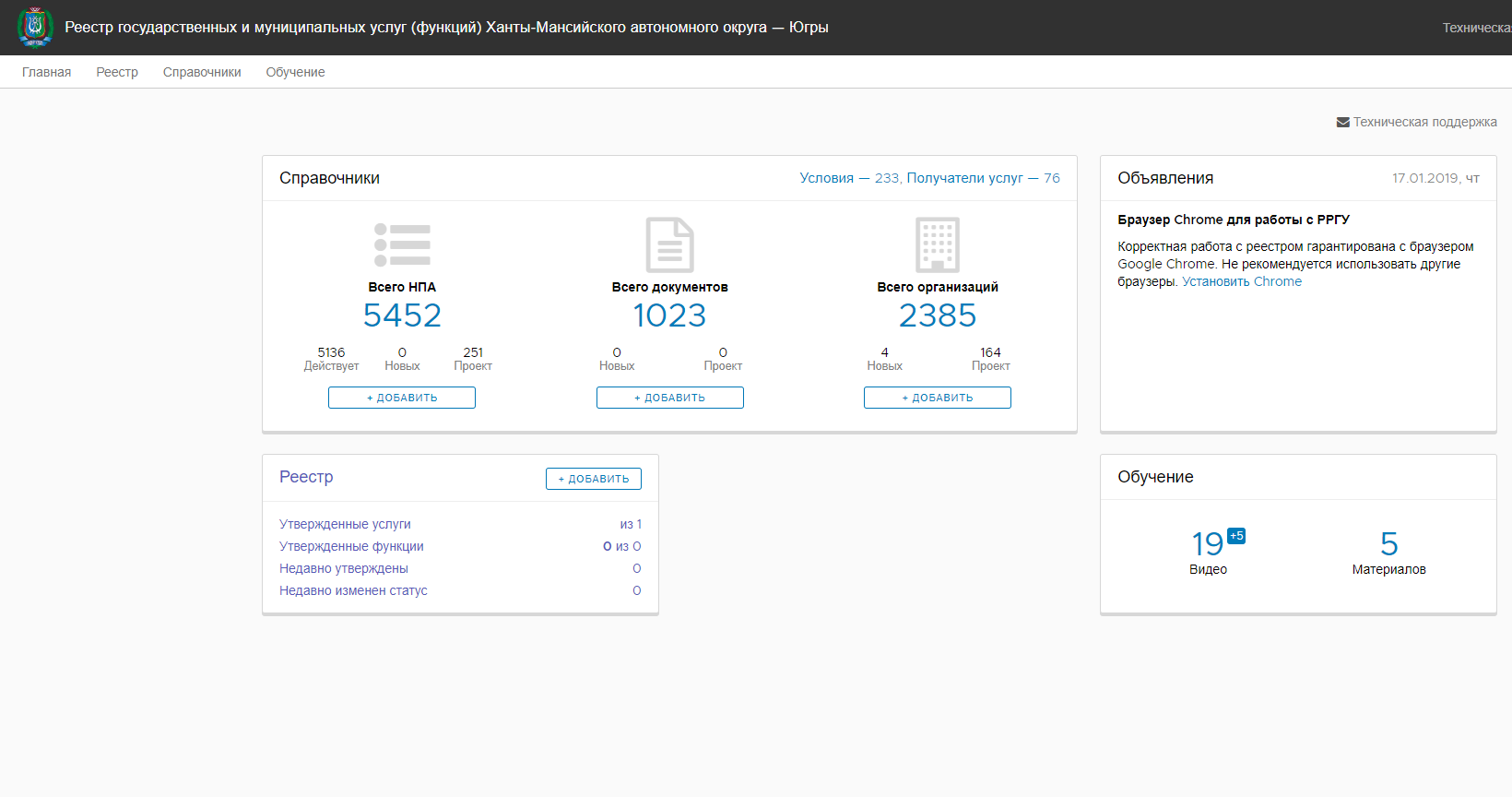Image resolution: width=1512 pixels, height=797 pixels.
Task: Click the date 17.01.2019 in Объявления
Action: pyautogui.click(x=1435, y=178)
